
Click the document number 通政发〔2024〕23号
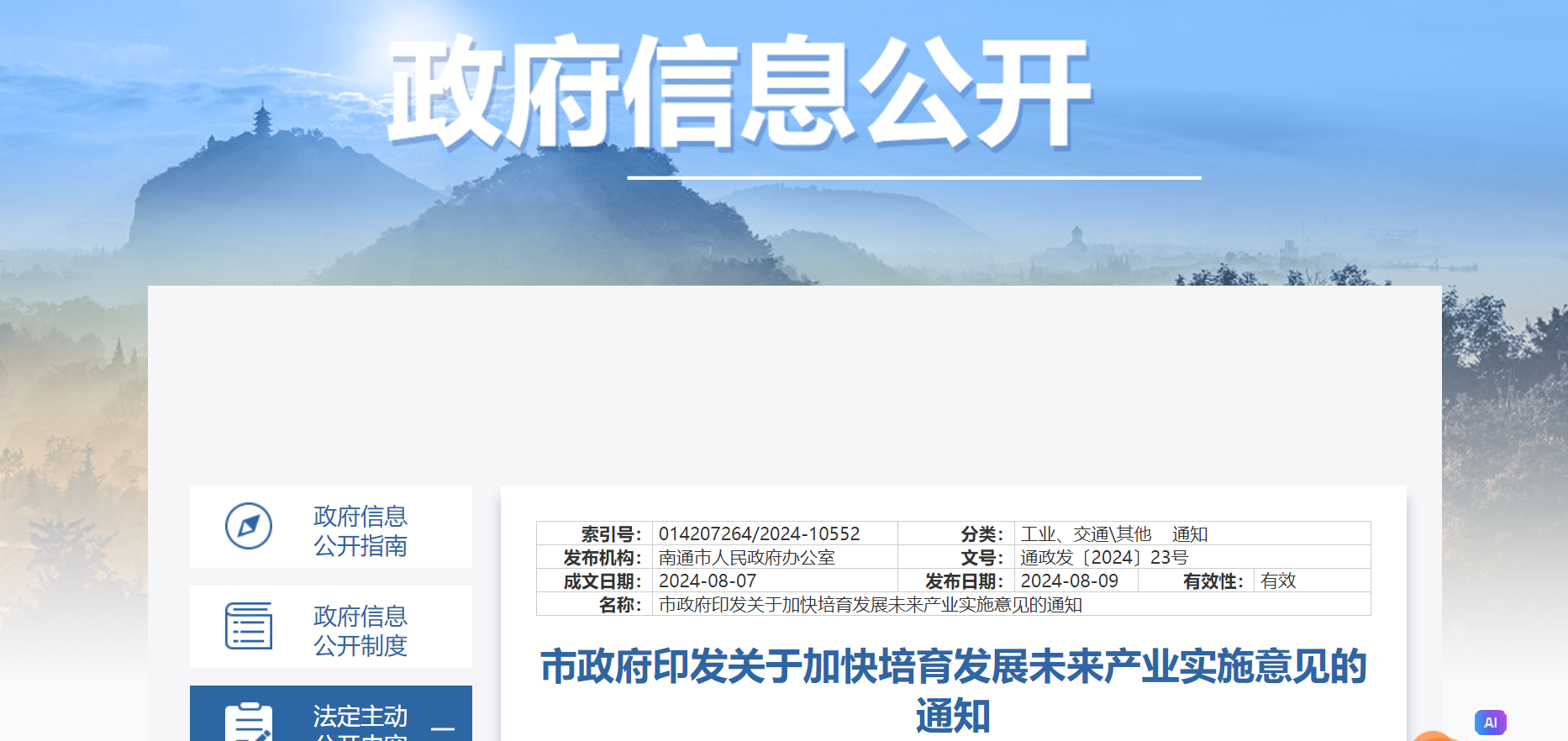coord(1103,557)
